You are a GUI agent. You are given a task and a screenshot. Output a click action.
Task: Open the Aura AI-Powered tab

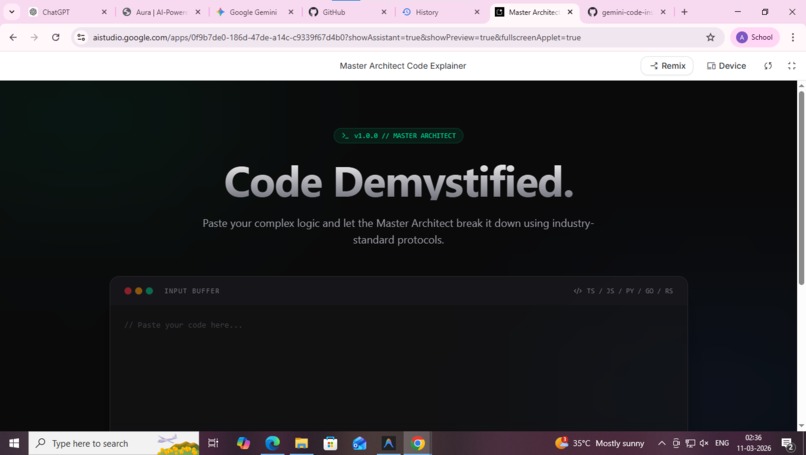160,12
